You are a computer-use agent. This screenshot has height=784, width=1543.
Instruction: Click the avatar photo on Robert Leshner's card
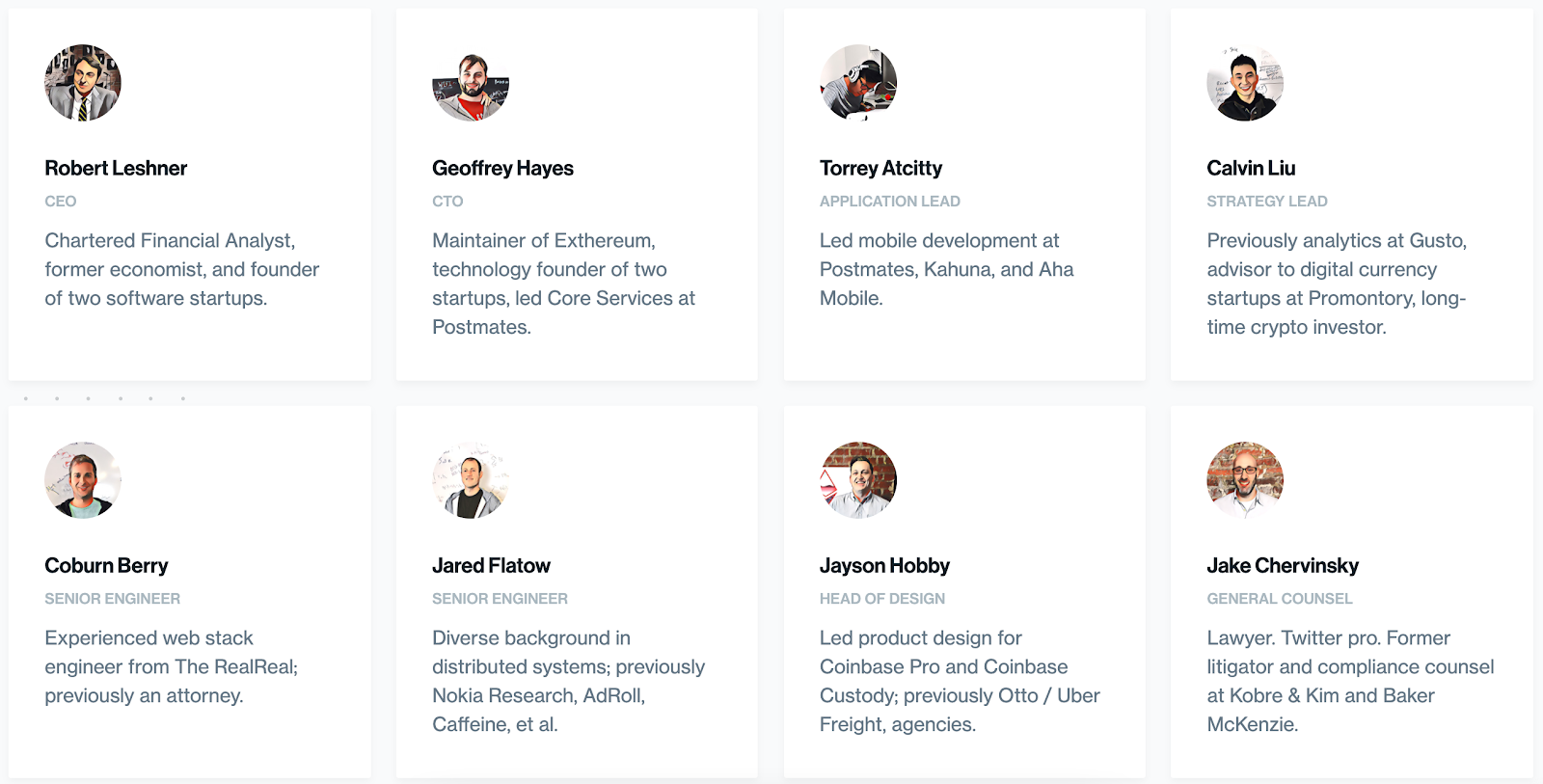click(x=83, y=83)
